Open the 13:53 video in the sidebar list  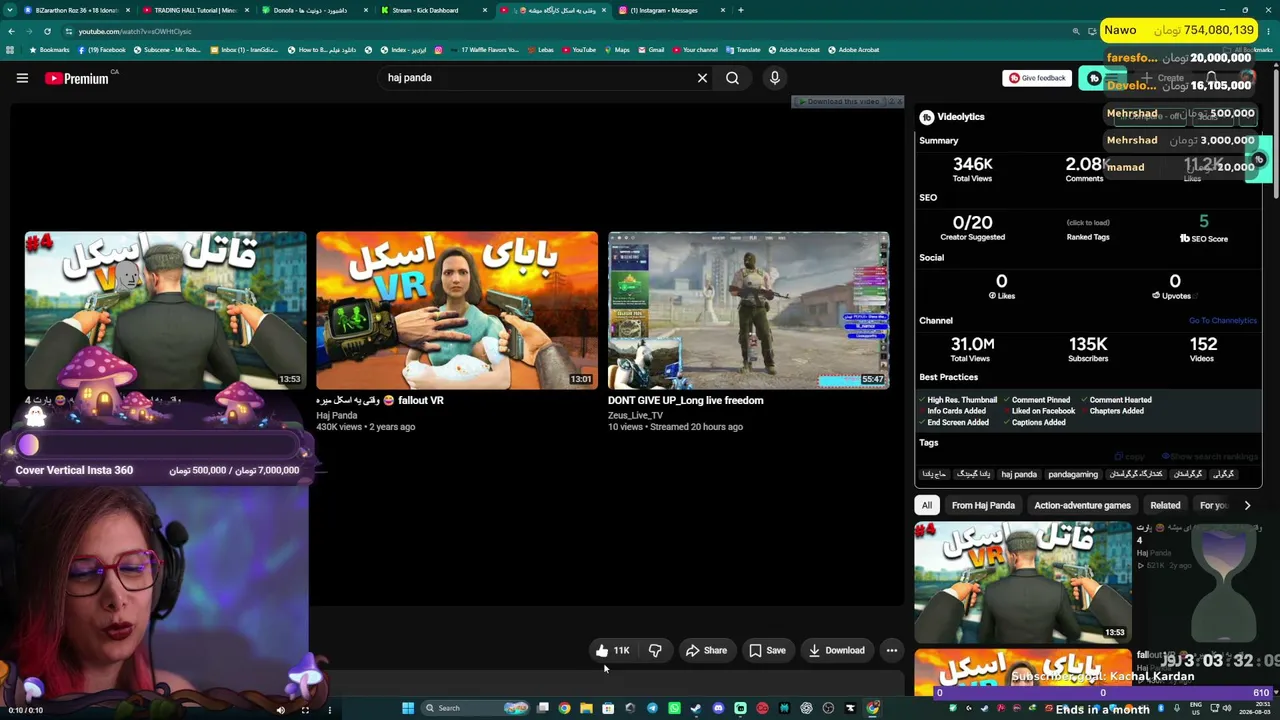[1023, 581]
